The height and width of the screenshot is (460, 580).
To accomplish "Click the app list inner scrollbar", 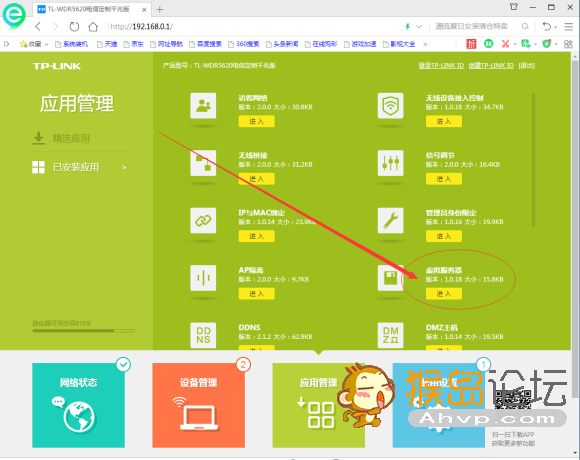I will tap(533, 159).
